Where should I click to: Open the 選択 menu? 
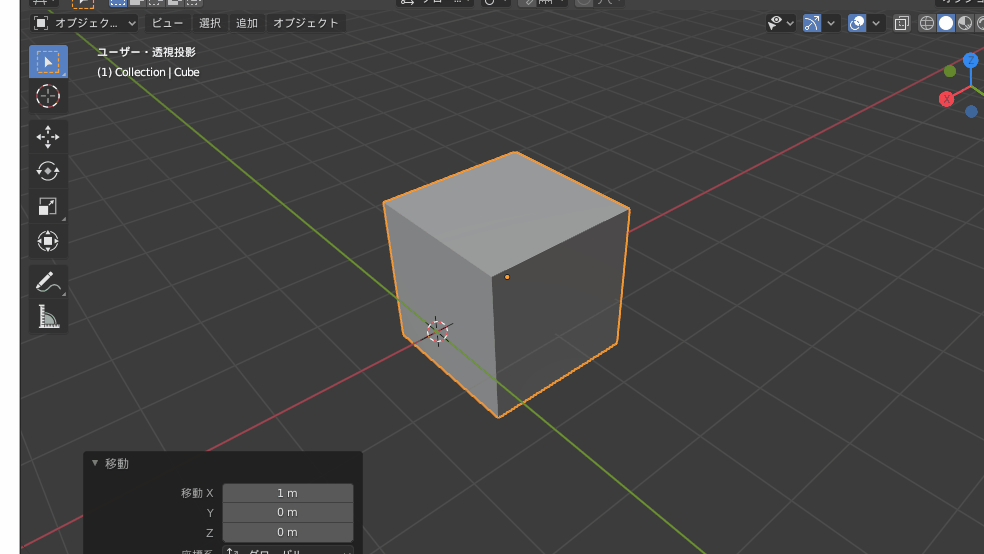[x=210, y=23]
